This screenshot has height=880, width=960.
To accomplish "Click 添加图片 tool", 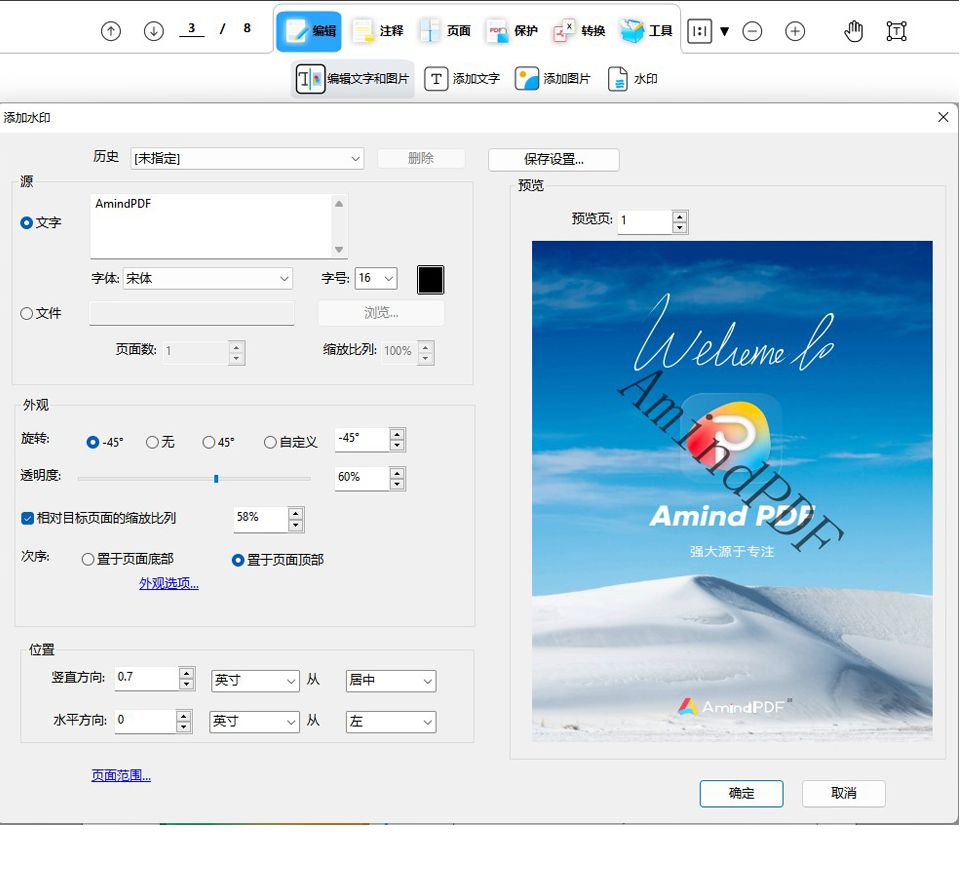I will [x=552, y=79].
